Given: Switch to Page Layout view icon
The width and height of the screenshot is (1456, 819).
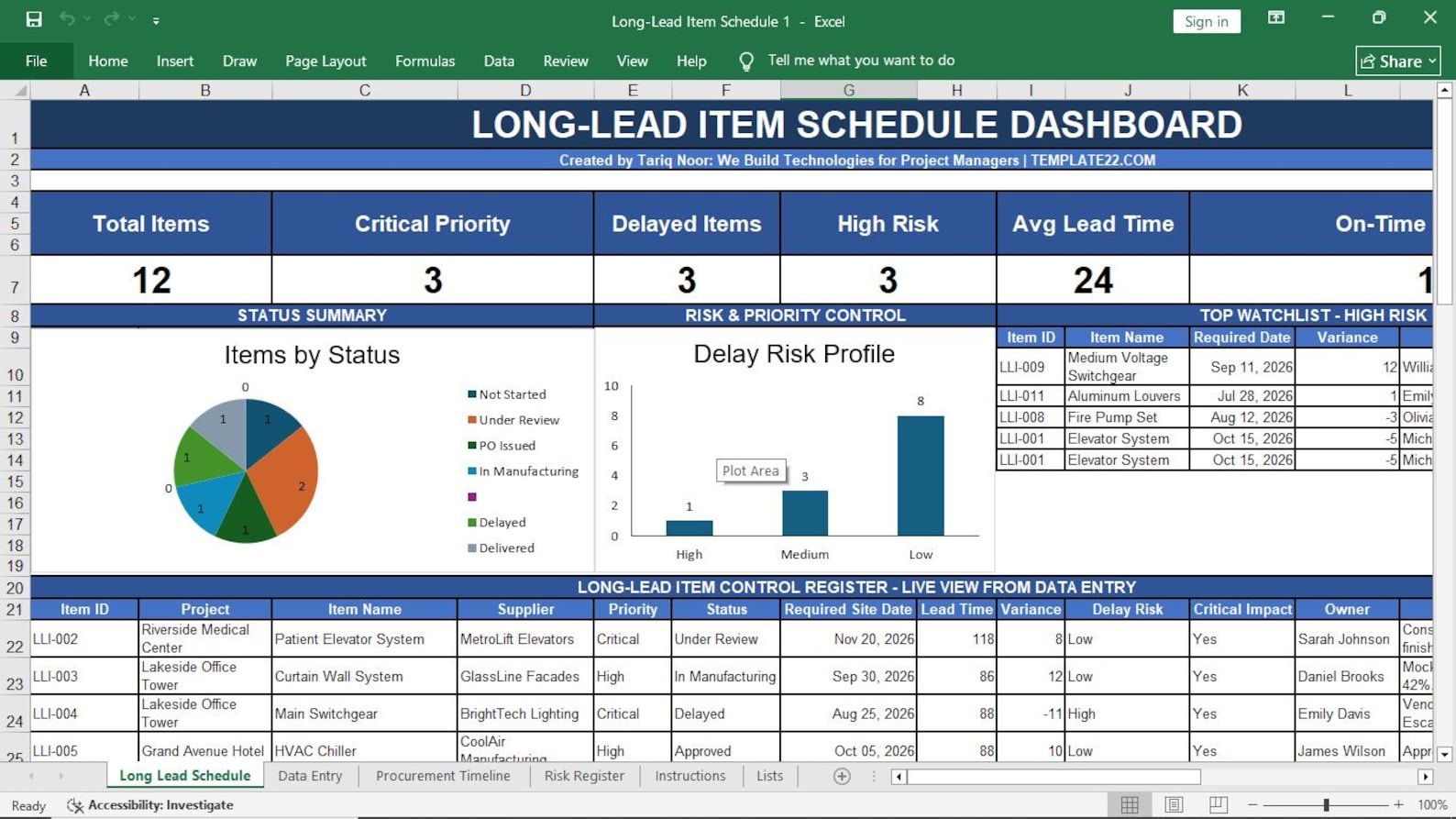Looking at the screenshot, I should [x=1174, y=804].
